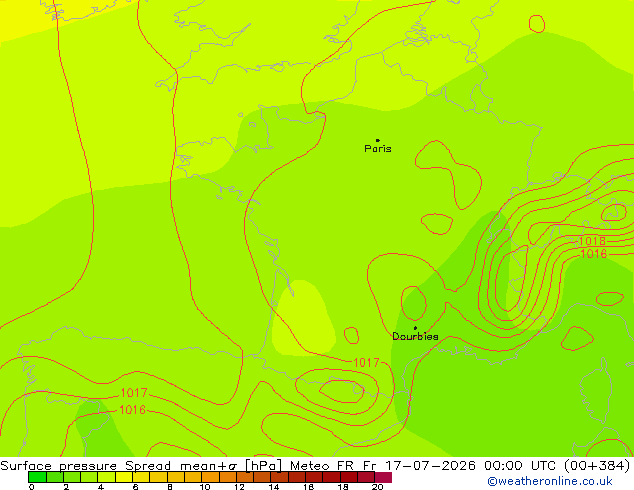Pick the crimson swatch past legend value 20
The height and width of the screenshot is (490, 634).
coord(383,477)
